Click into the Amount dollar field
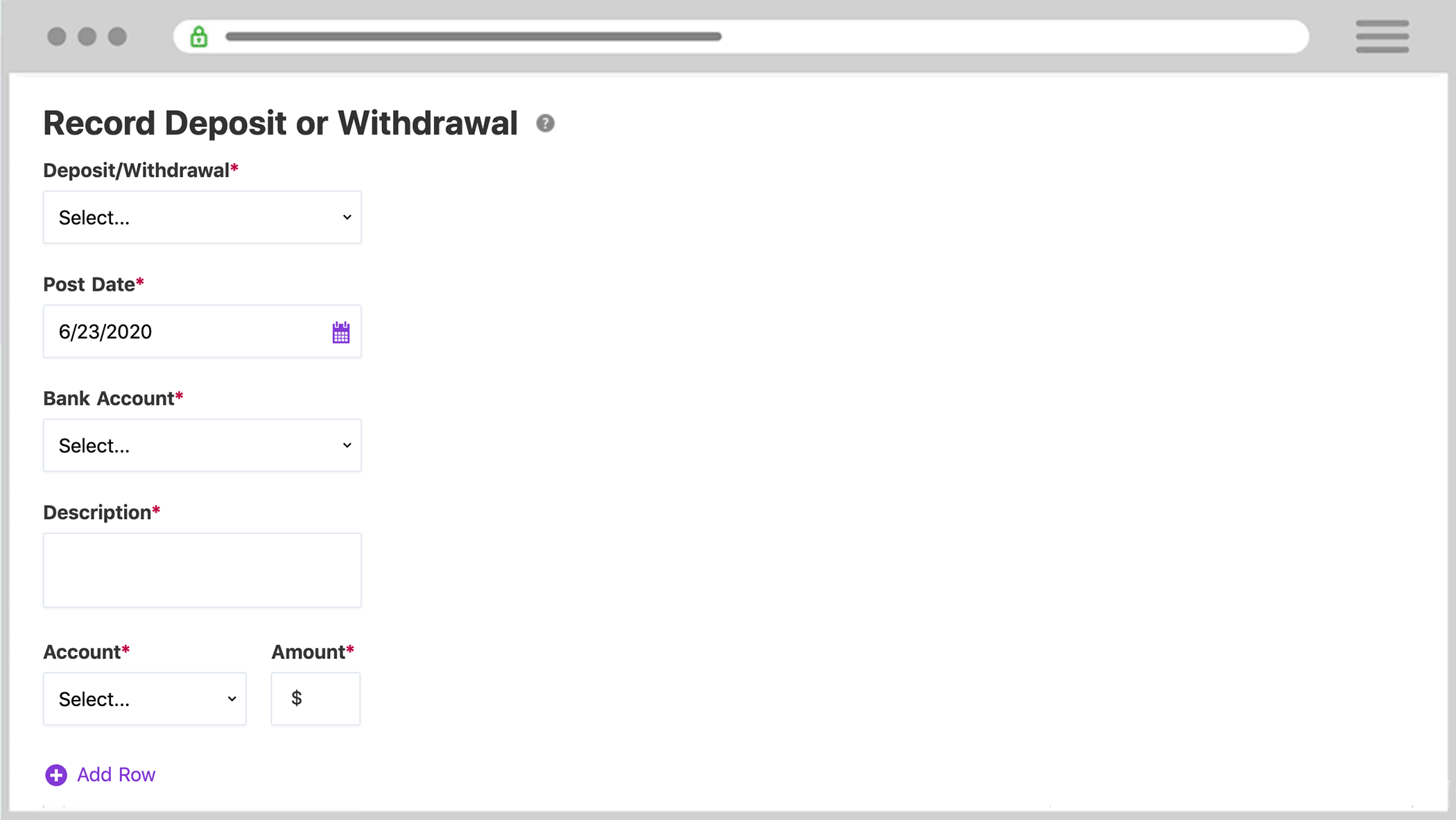 (x=315, y=699)
